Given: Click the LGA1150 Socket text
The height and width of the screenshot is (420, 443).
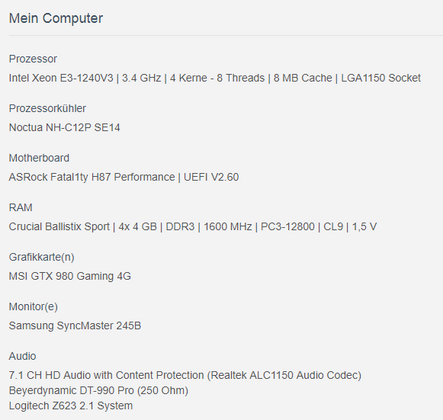Looking at the screenshot, I should [x=381, y=78].
